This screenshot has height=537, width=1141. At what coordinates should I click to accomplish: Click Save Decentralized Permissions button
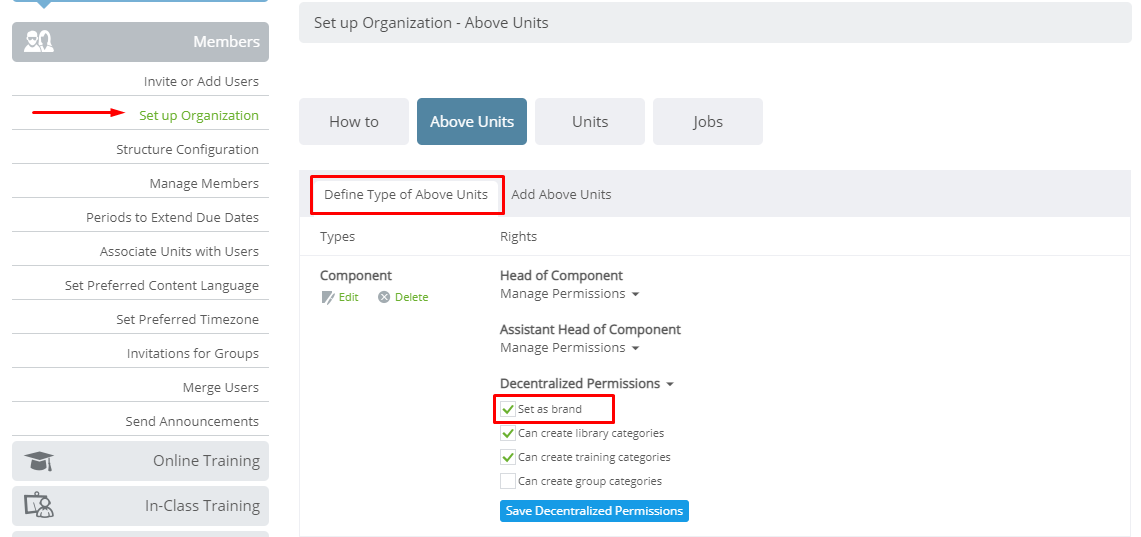coord(594,511)
